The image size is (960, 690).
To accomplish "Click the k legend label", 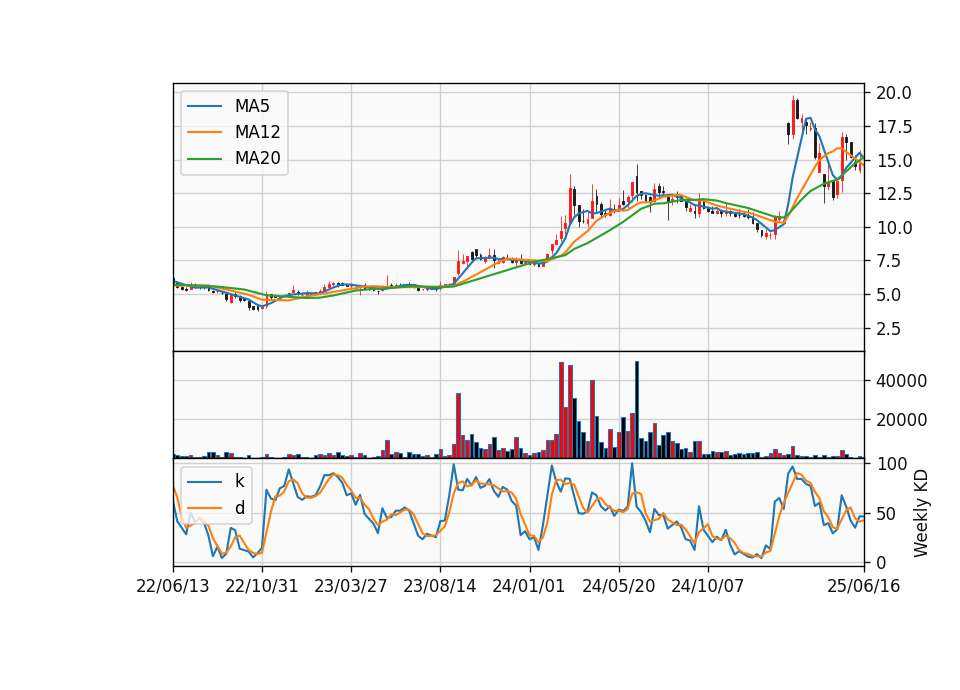I will pyautogui.click(x=239, y=481).
